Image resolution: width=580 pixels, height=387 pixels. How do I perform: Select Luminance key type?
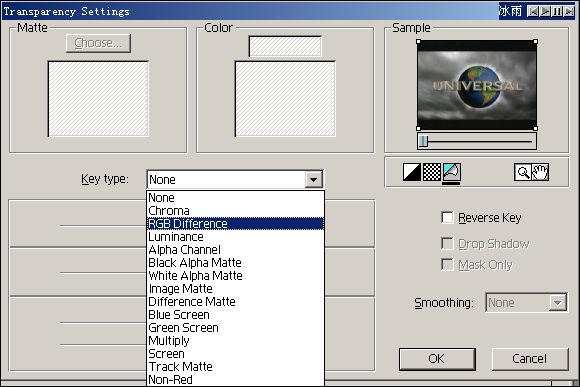click(x=235, y=237)
